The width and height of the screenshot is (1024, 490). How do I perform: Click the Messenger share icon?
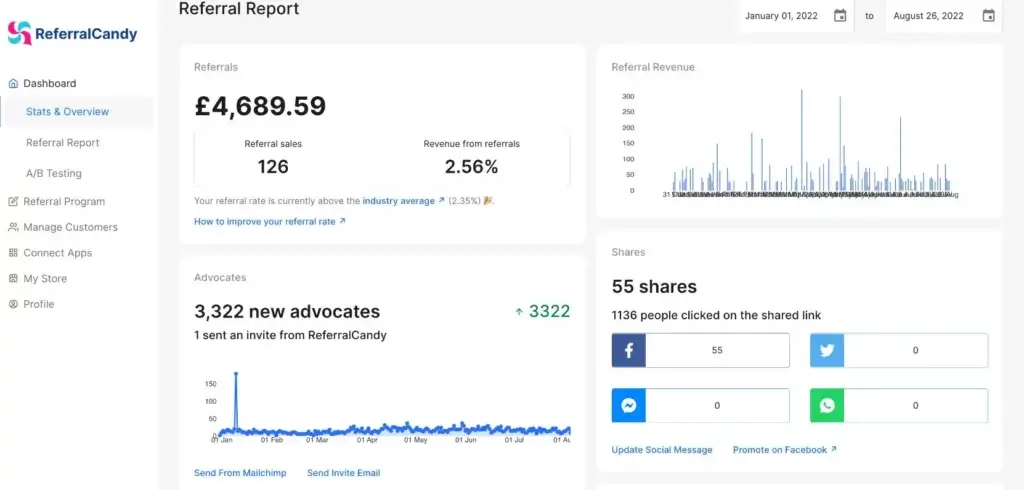point(629,405)
